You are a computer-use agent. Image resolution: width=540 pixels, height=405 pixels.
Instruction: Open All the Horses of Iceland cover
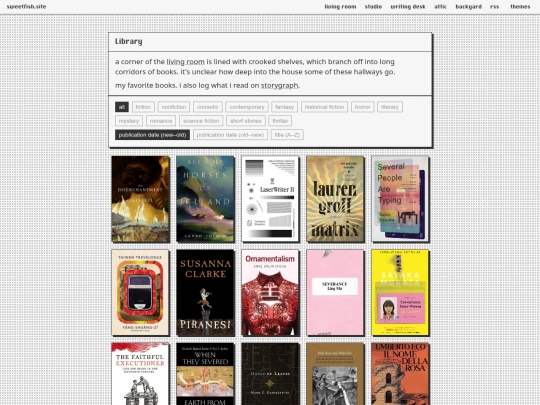click(205, 199)
